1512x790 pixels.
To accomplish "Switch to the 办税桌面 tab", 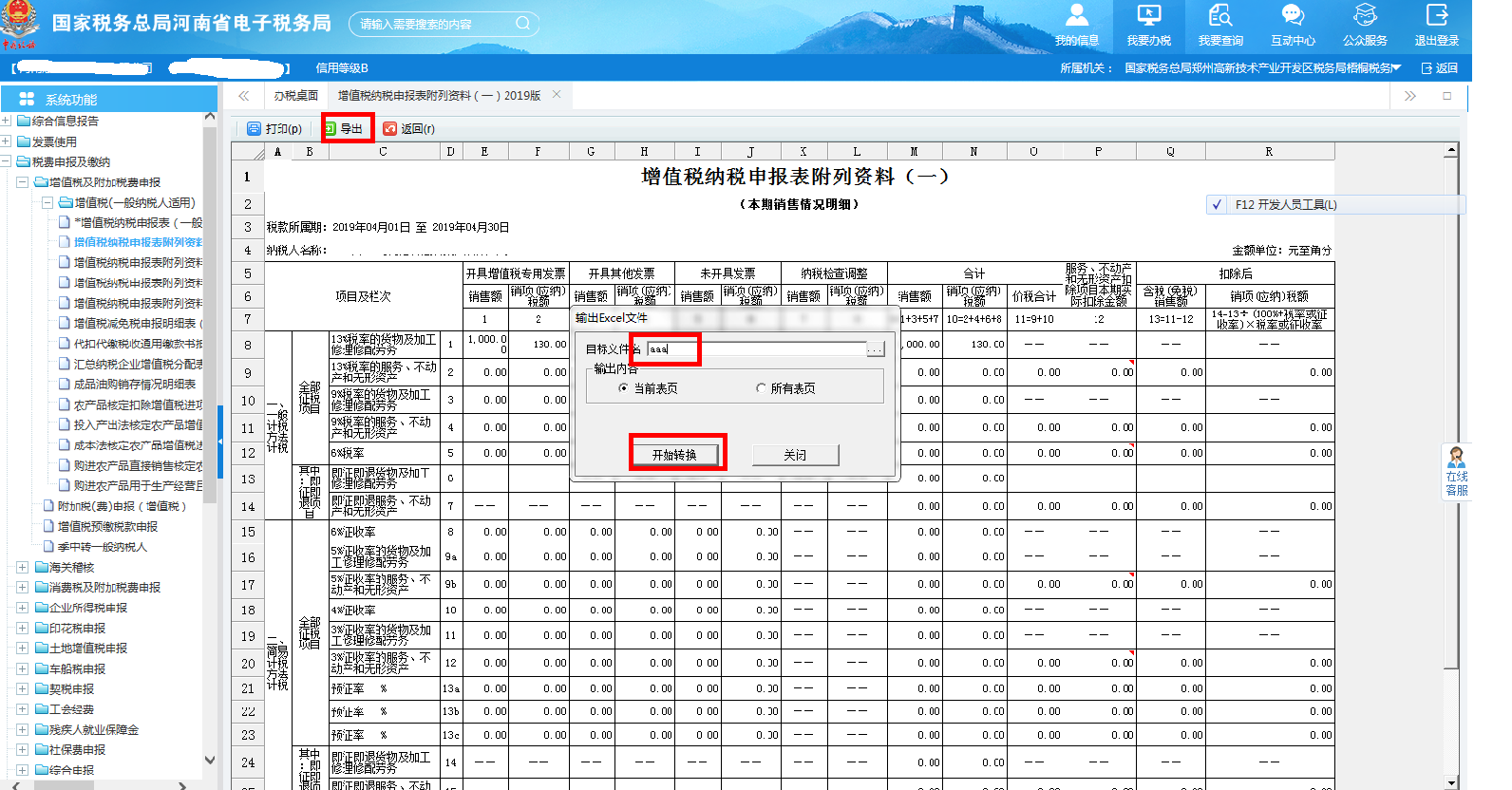I will click(x=295, y=96).
